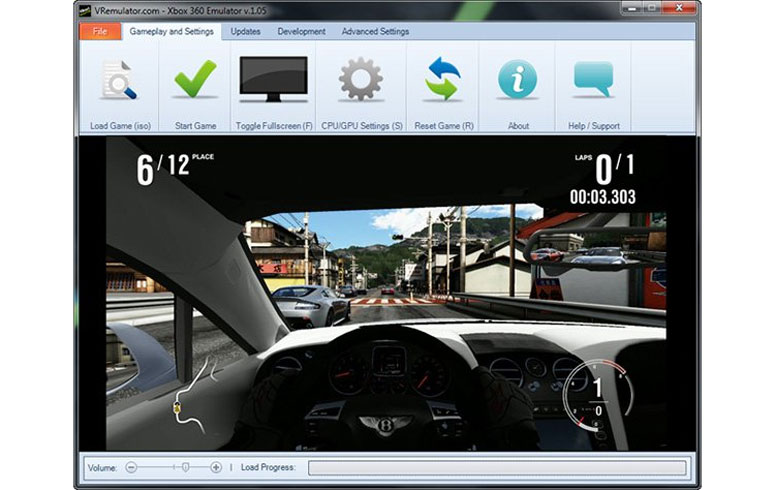Click the Load Progress bar
The height and width of the screenshot is (490, 775).
tap(497, 468)
